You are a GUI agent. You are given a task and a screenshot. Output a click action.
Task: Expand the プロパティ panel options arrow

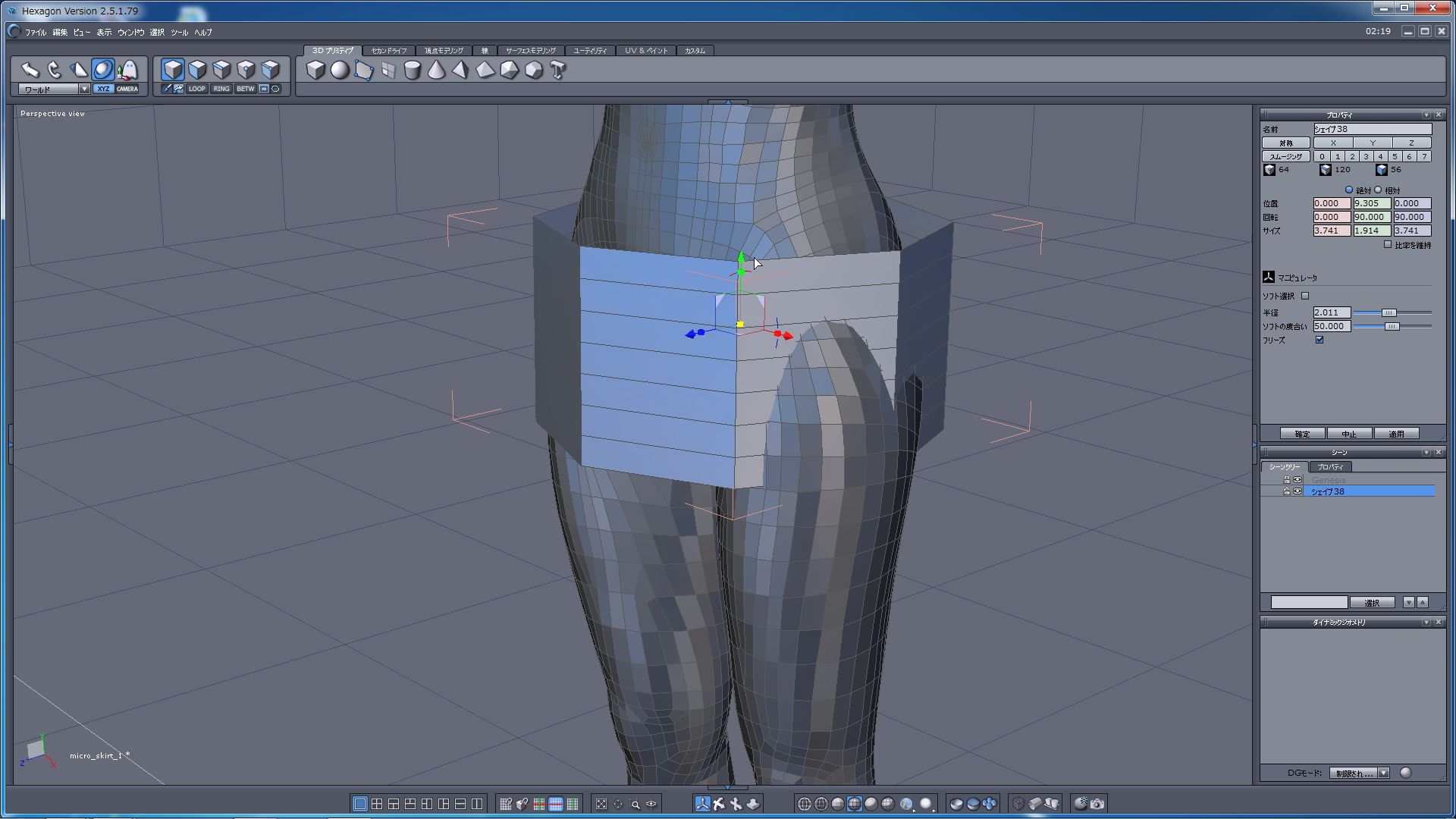(x=1426, y=115)
